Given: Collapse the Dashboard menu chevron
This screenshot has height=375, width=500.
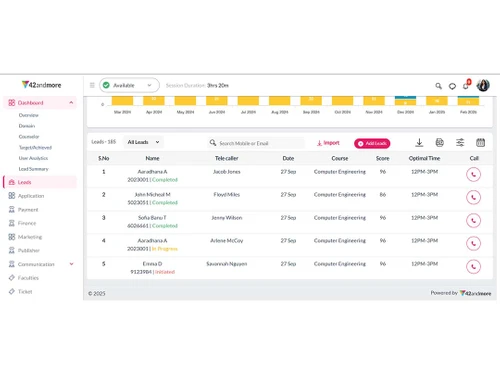Looking at the screenshot, I should click(71, 103).
